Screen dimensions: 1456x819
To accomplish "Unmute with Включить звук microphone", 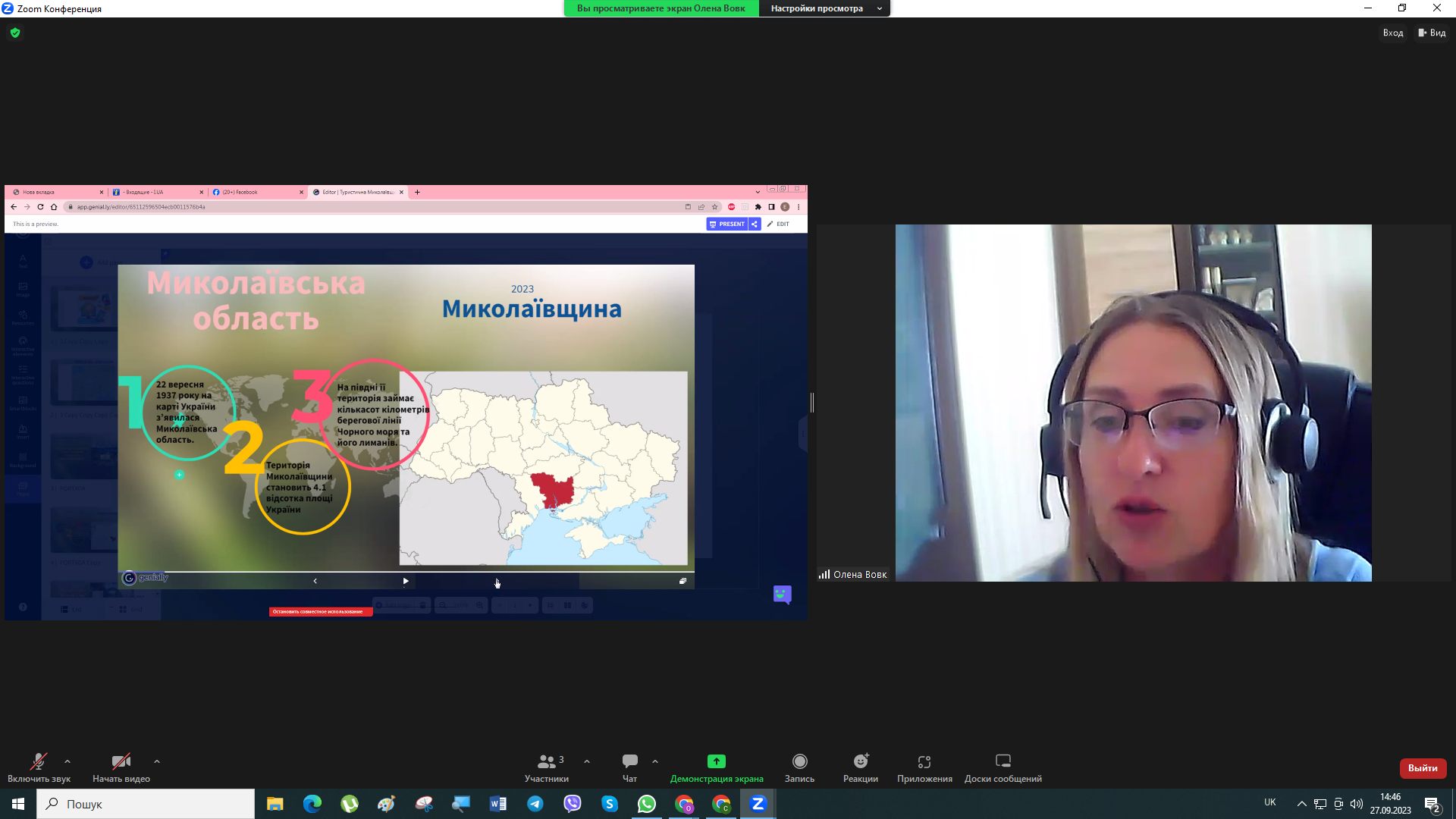I will coord(38,767).
